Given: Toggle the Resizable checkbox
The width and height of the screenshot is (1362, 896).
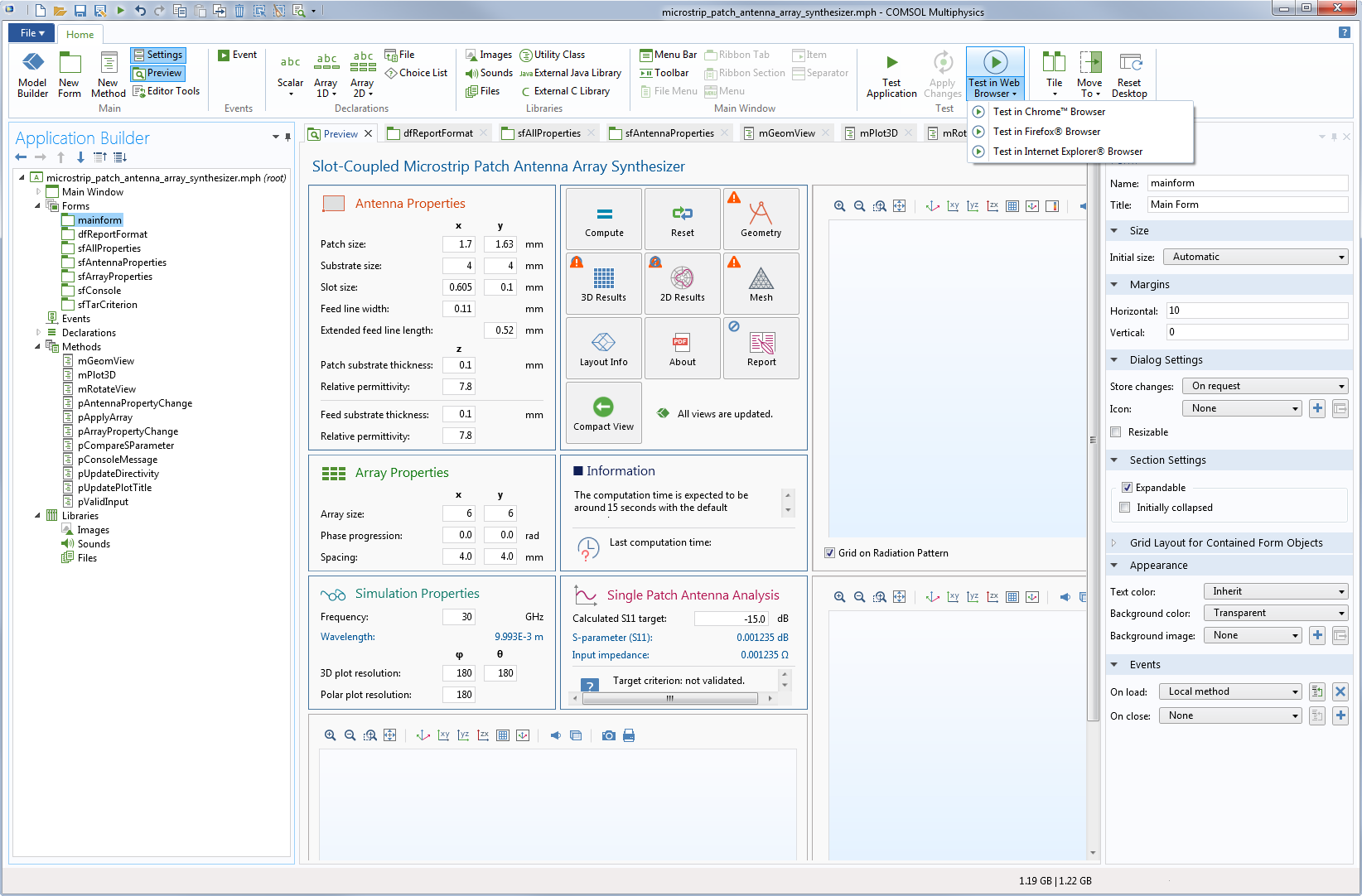Looking at the screenshot, I should tap(1116, 432).
